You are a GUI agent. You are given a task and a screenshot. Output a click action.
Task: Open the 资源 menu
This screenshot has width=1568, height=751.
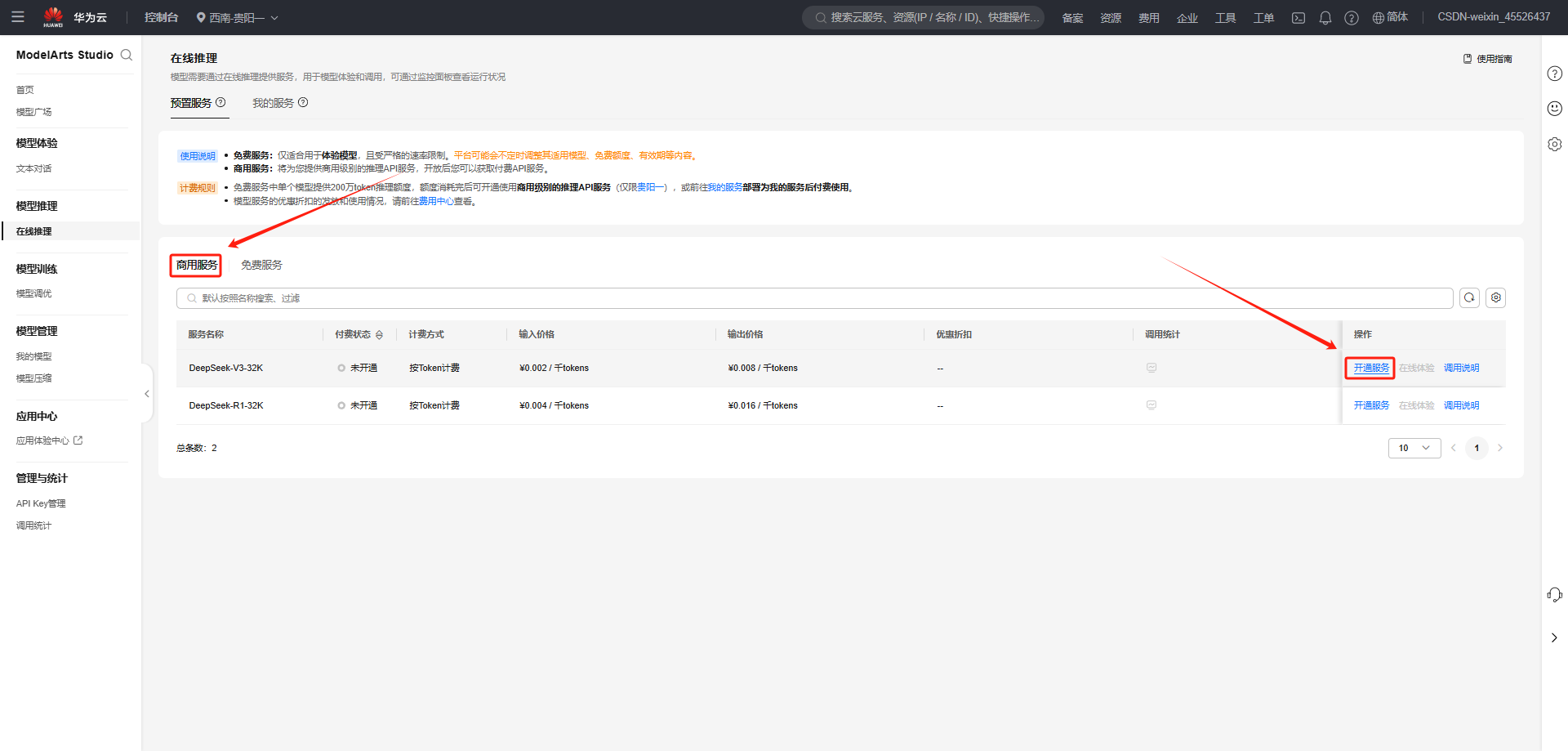tap(1111, 18)
